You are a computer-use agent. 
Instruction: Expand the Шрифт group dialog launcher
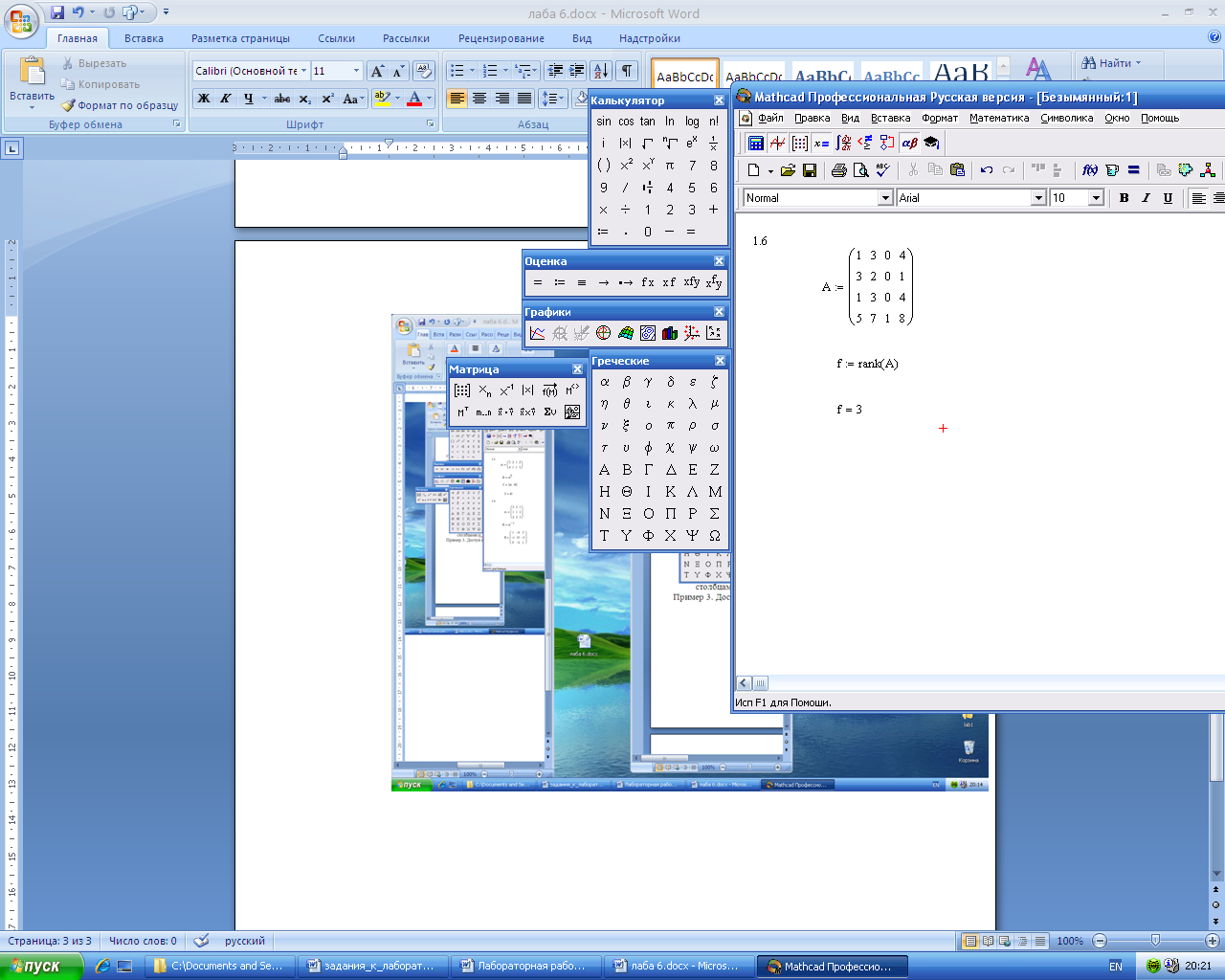(x=431, y=124)
